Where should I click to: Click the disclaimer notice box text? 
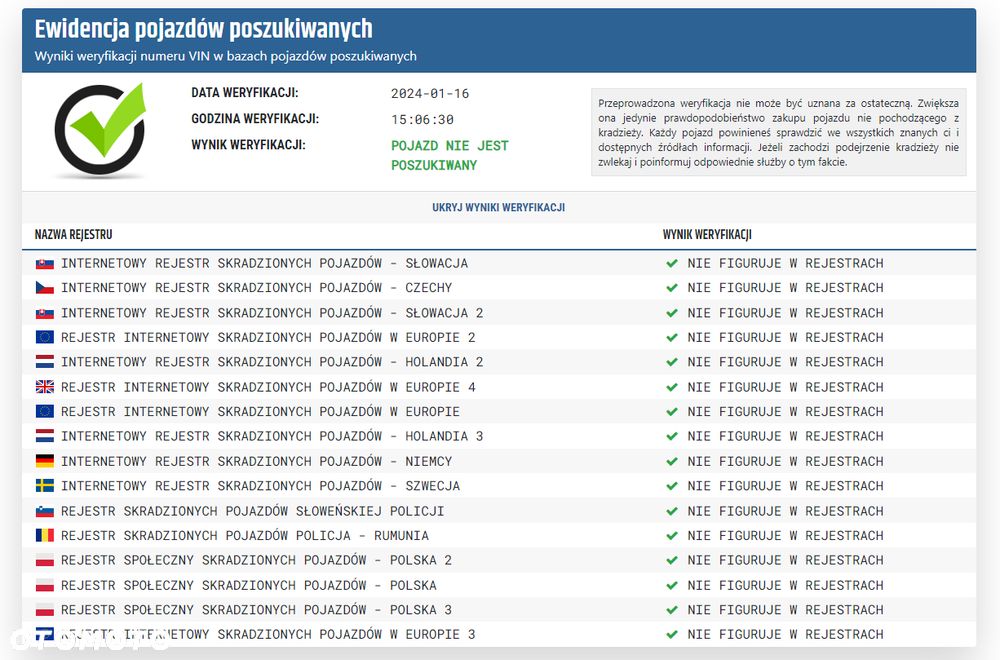point(778,133)
